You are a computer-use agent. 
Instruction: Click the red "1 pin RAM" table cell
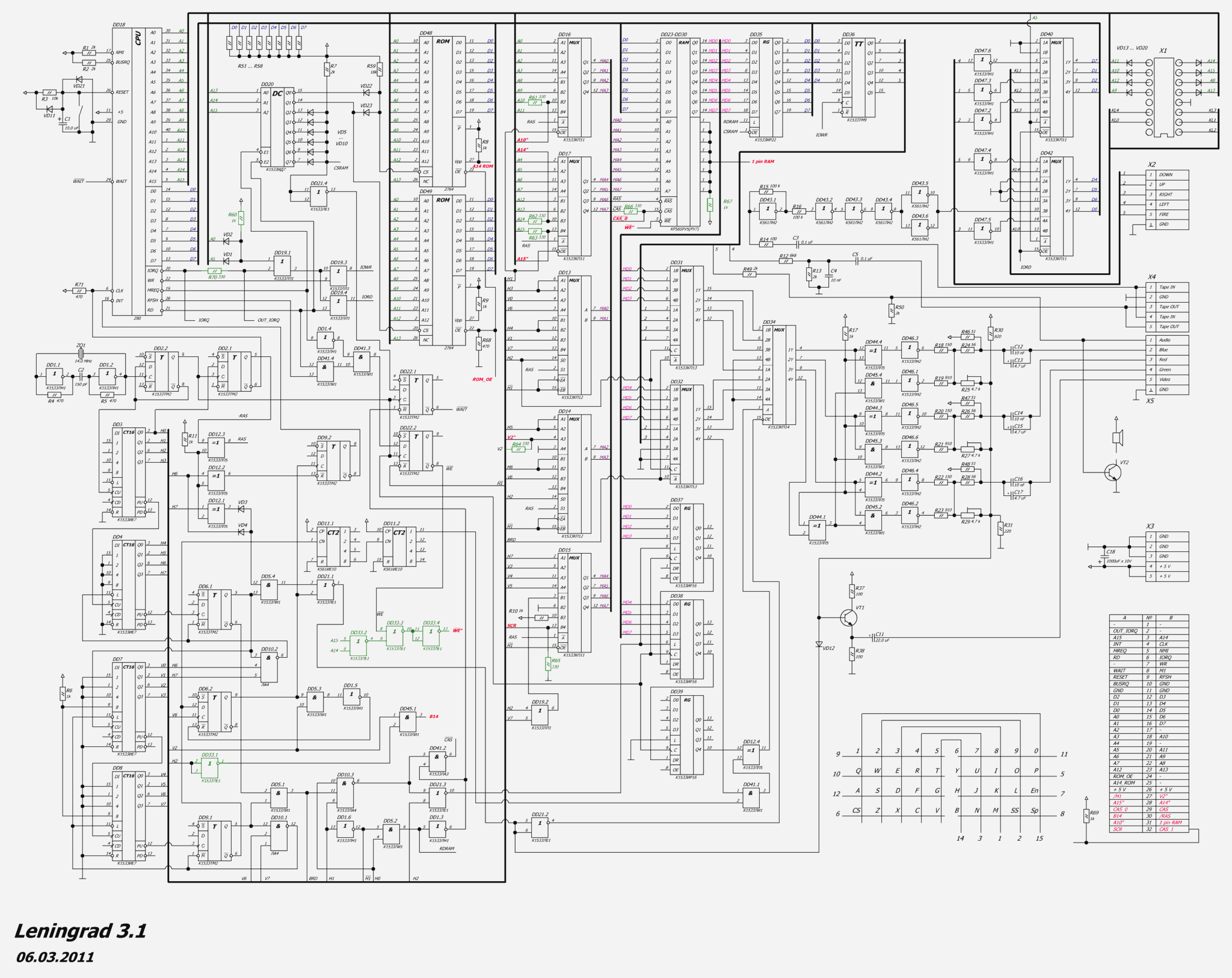pyautogui.click(x=1172, y=823)
